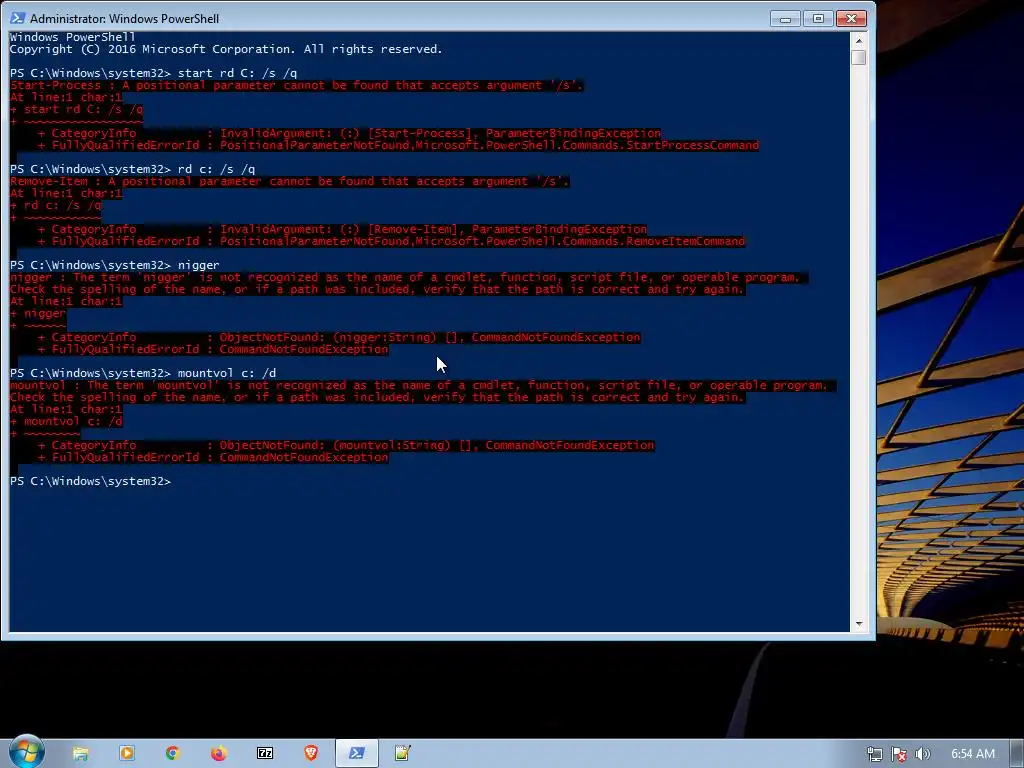Open the Windows Start menu orb

tap(26, 752)
